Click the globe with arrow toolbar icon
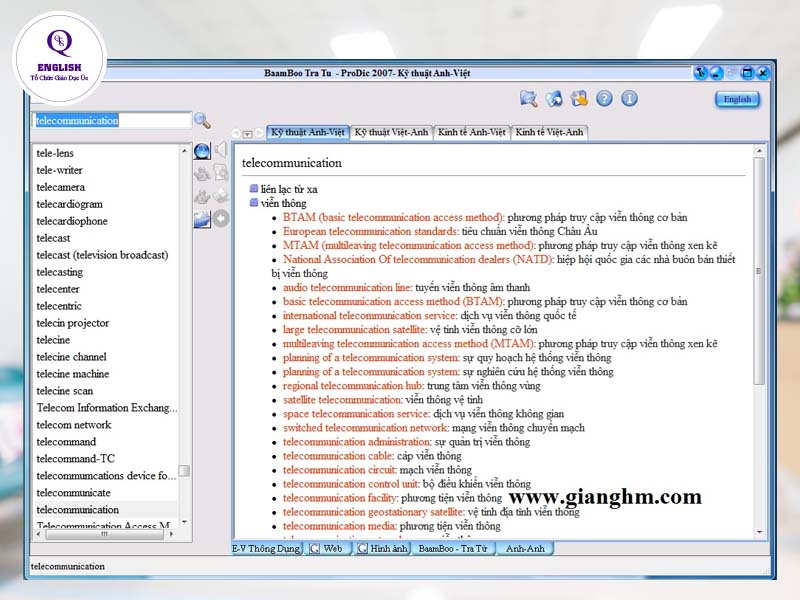The height and width of the screenshot is (600, 800). click(554, 98)
